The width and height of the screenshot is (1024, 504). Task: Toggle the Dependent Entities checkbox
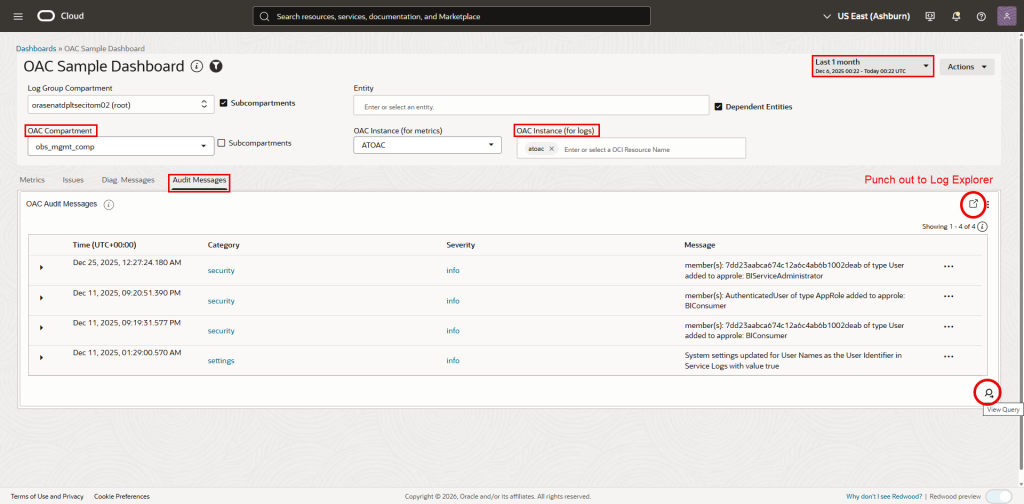[x=718, y=105]
